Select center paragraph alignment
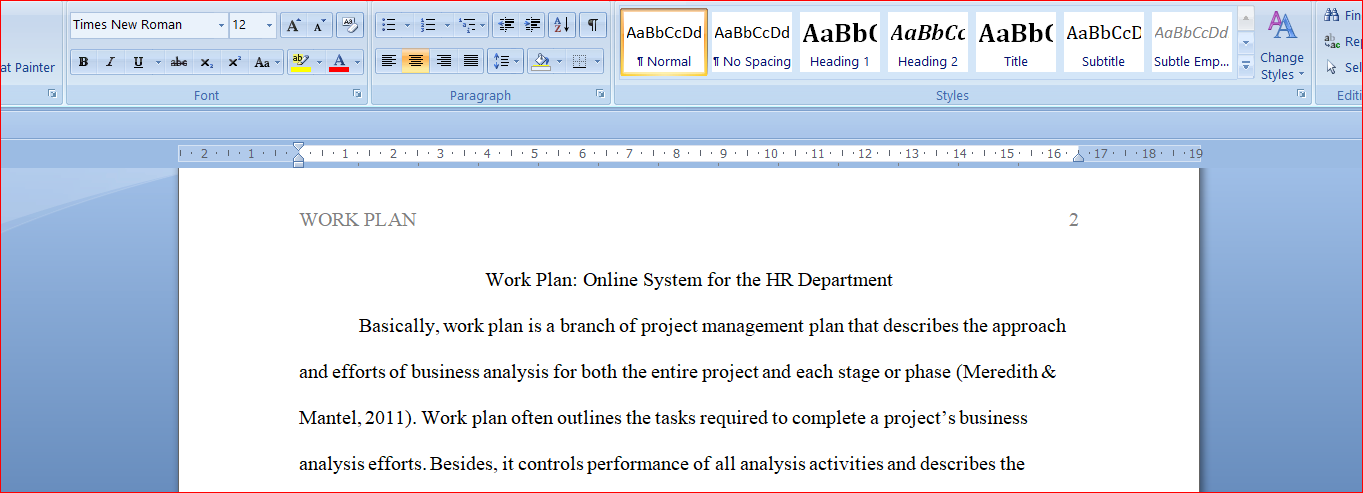 coord(416,61)
